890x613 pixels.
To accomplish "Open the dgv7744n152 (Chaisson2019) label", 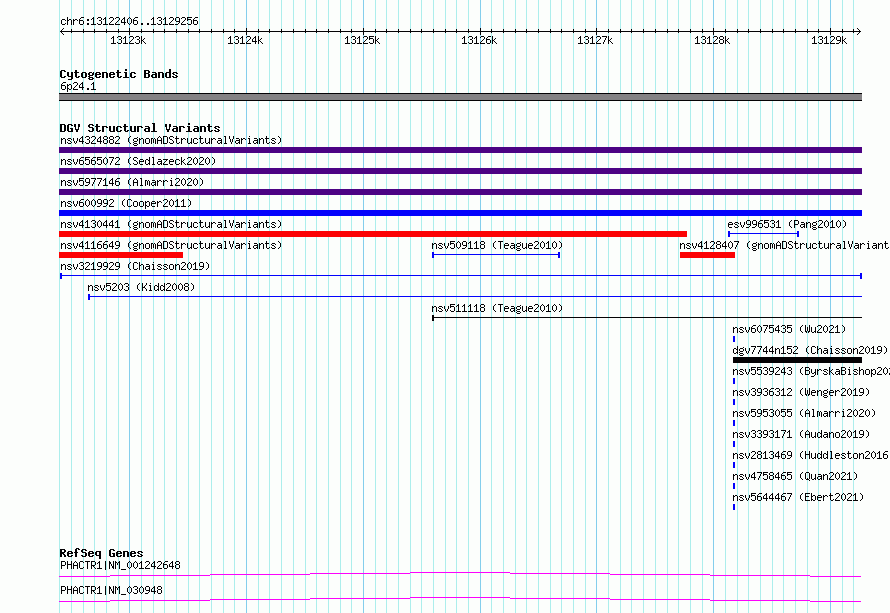I will (x=810, y=350).
